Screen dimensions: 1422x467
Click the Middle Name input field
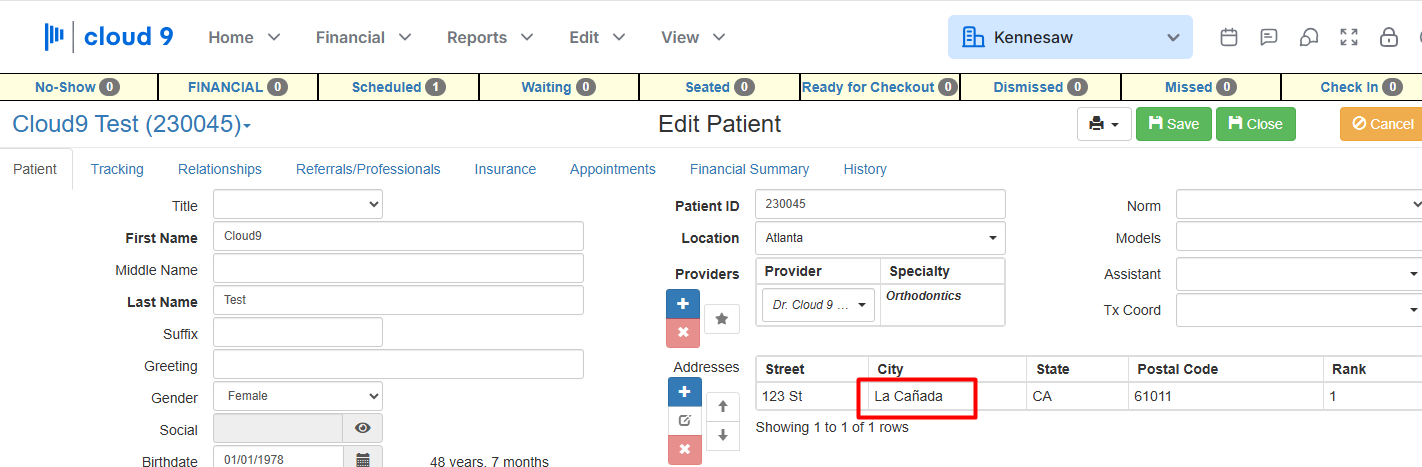398,268
